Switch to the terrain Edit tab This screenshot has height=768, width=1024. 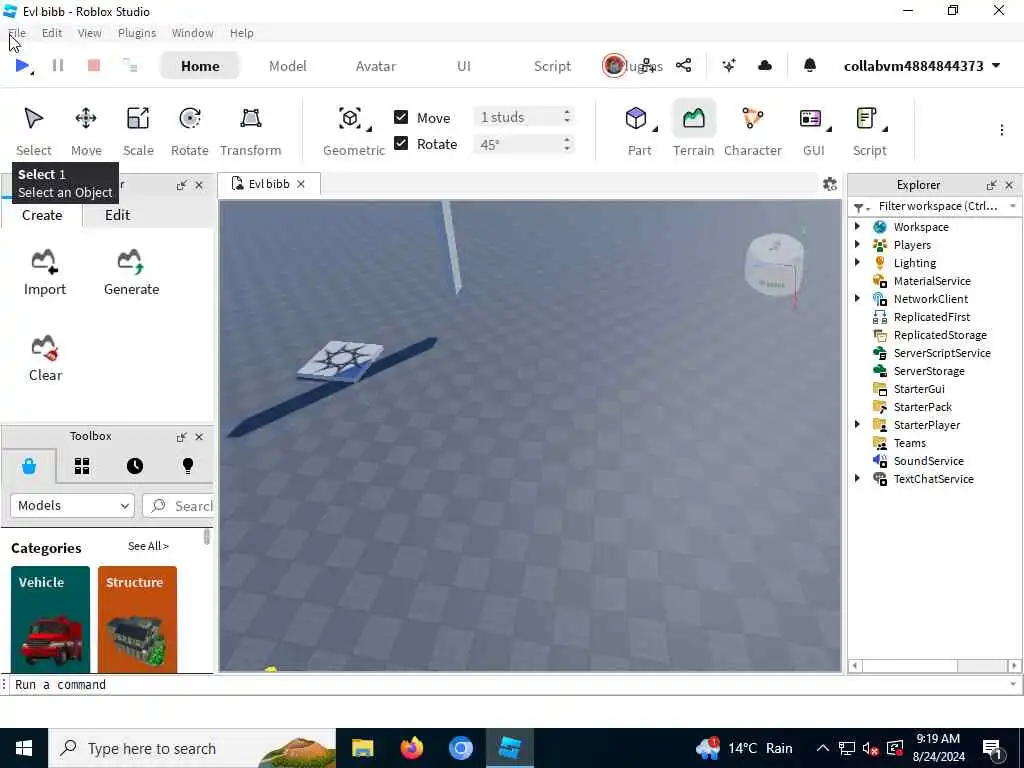click(118, 215)
